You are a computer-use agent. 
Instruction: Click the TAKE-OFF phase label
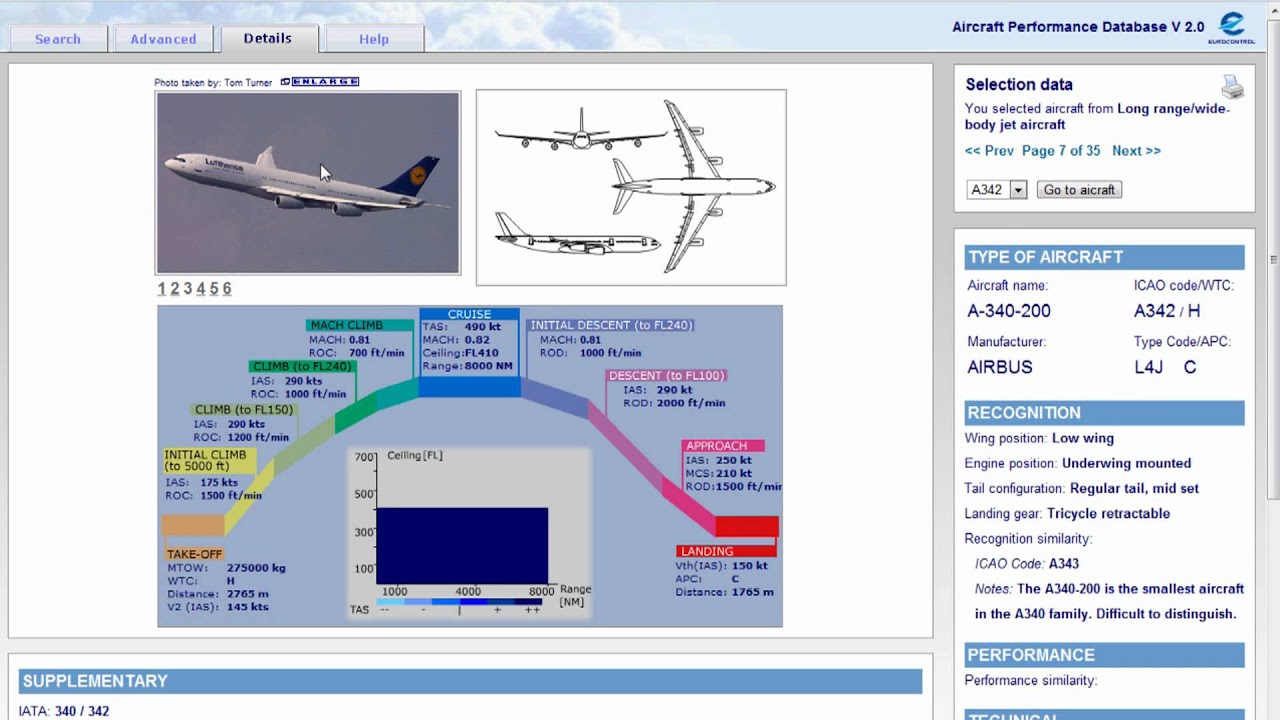(194, 554)
